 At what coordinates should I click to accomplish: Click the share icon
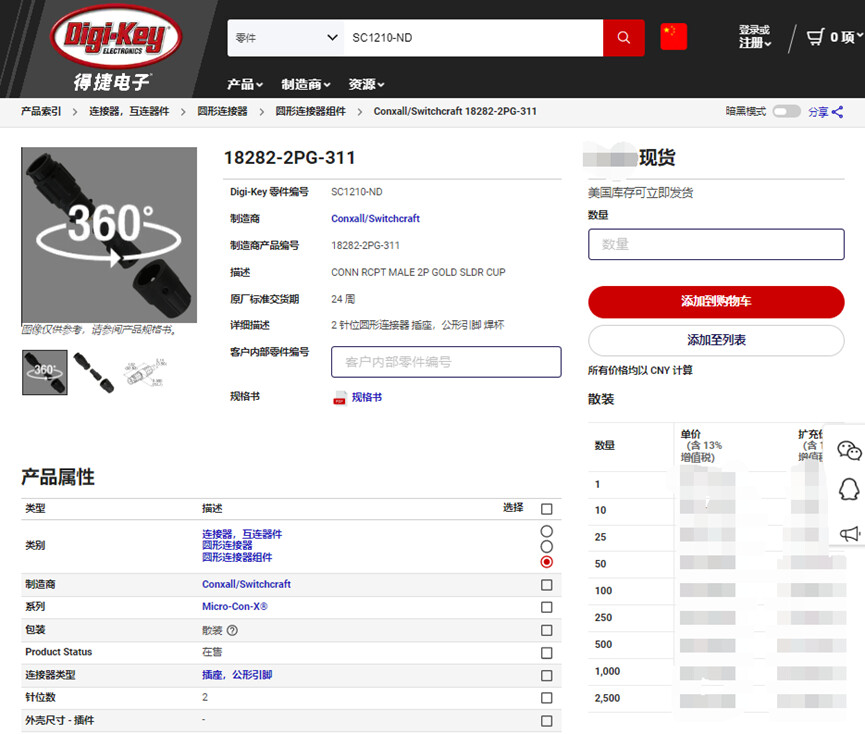pyautogui.click(x=837, y=112)
